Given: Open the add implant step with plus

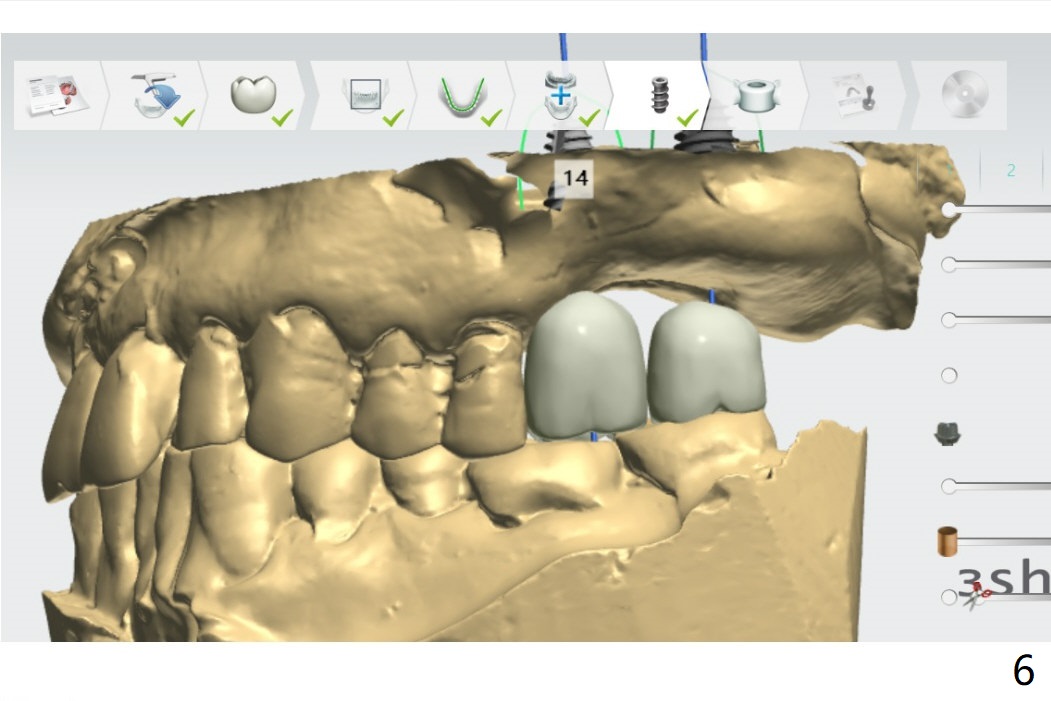Looking at the screenshot, I should pos(560,95).
